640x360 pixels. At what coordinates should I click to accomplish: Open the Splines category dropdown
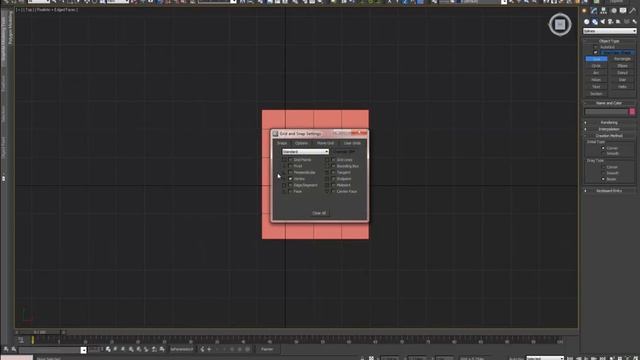(609, 31)
